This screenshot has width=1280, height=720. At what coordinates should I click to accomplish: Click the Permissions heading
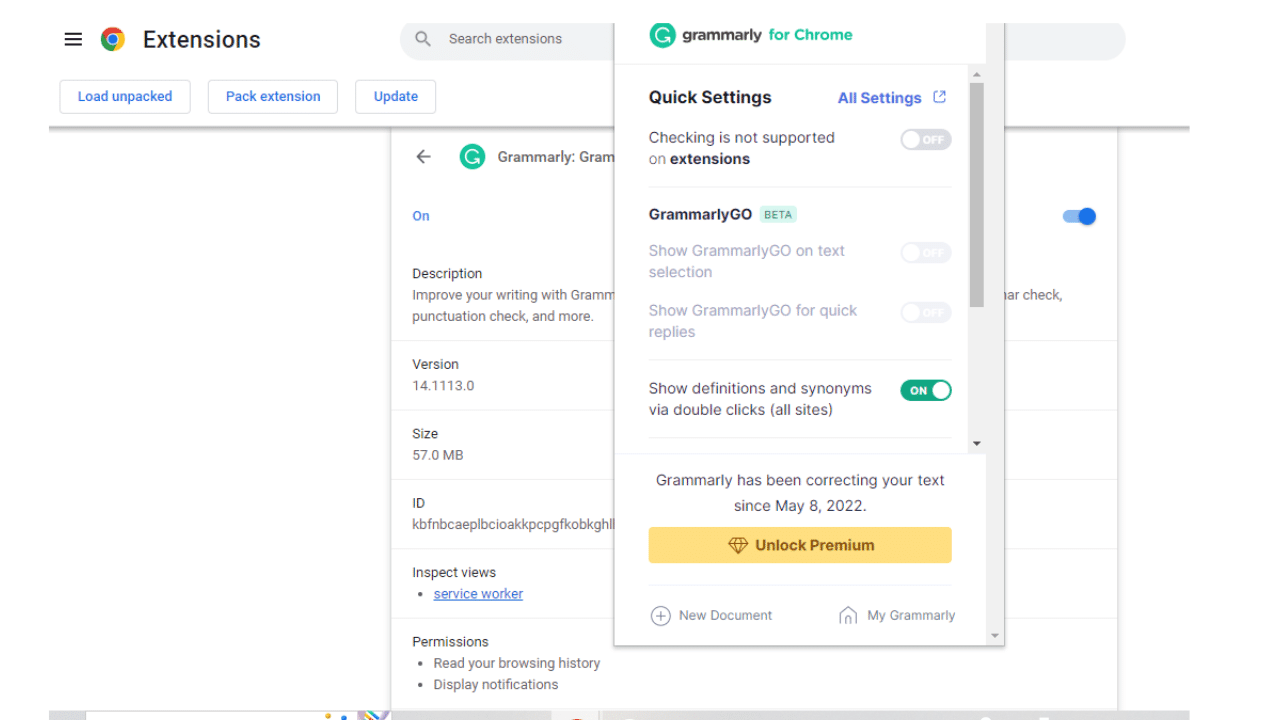450,642
